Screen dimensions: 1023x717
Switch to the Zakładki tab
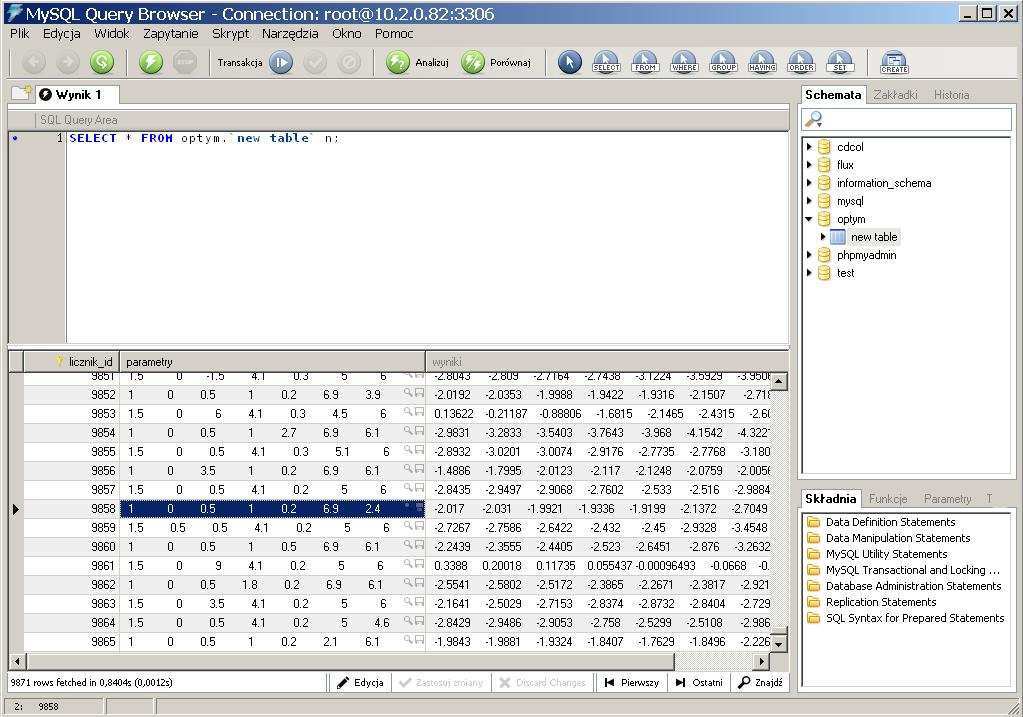point(895,95)
